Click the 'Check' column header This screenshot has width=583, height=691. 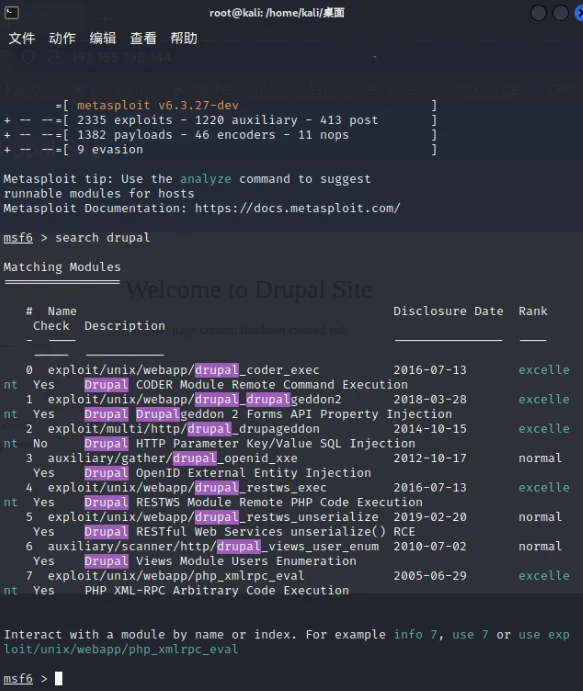(51, 326)
